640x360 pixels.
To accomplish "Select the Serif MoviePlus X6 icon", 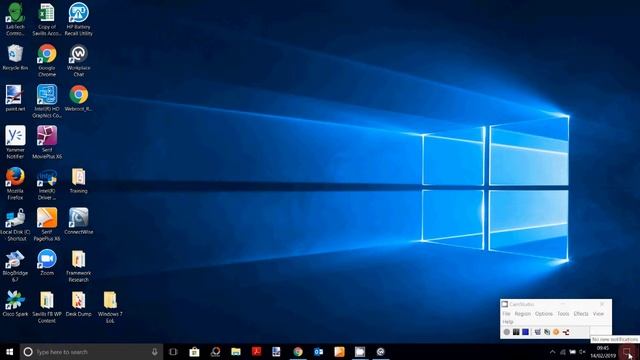I will (47, 142).
